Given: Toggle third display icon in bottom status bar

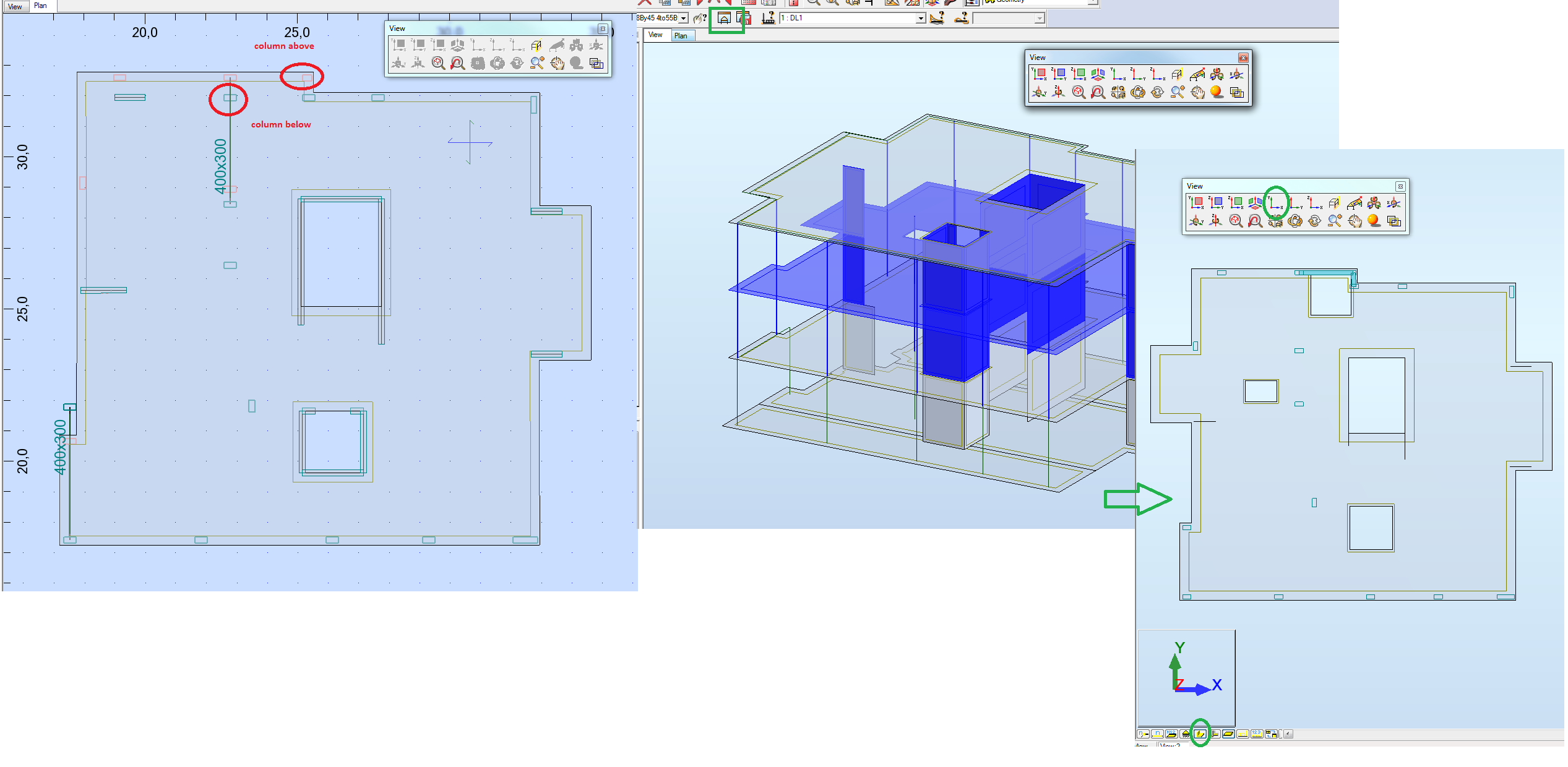Looking at the screenshot, I should pyautogui.click(x=1172, y=734).
